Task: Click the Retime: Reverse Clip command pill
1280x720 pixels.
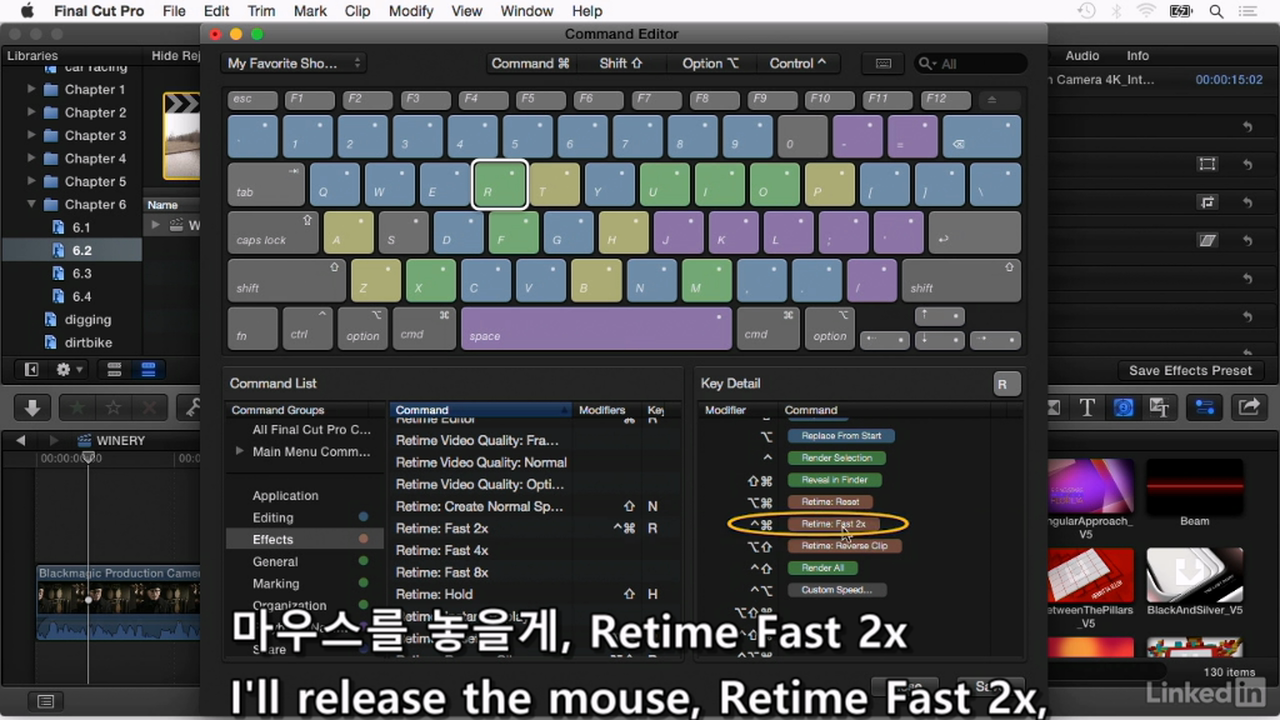Action: tap(844, 546)
